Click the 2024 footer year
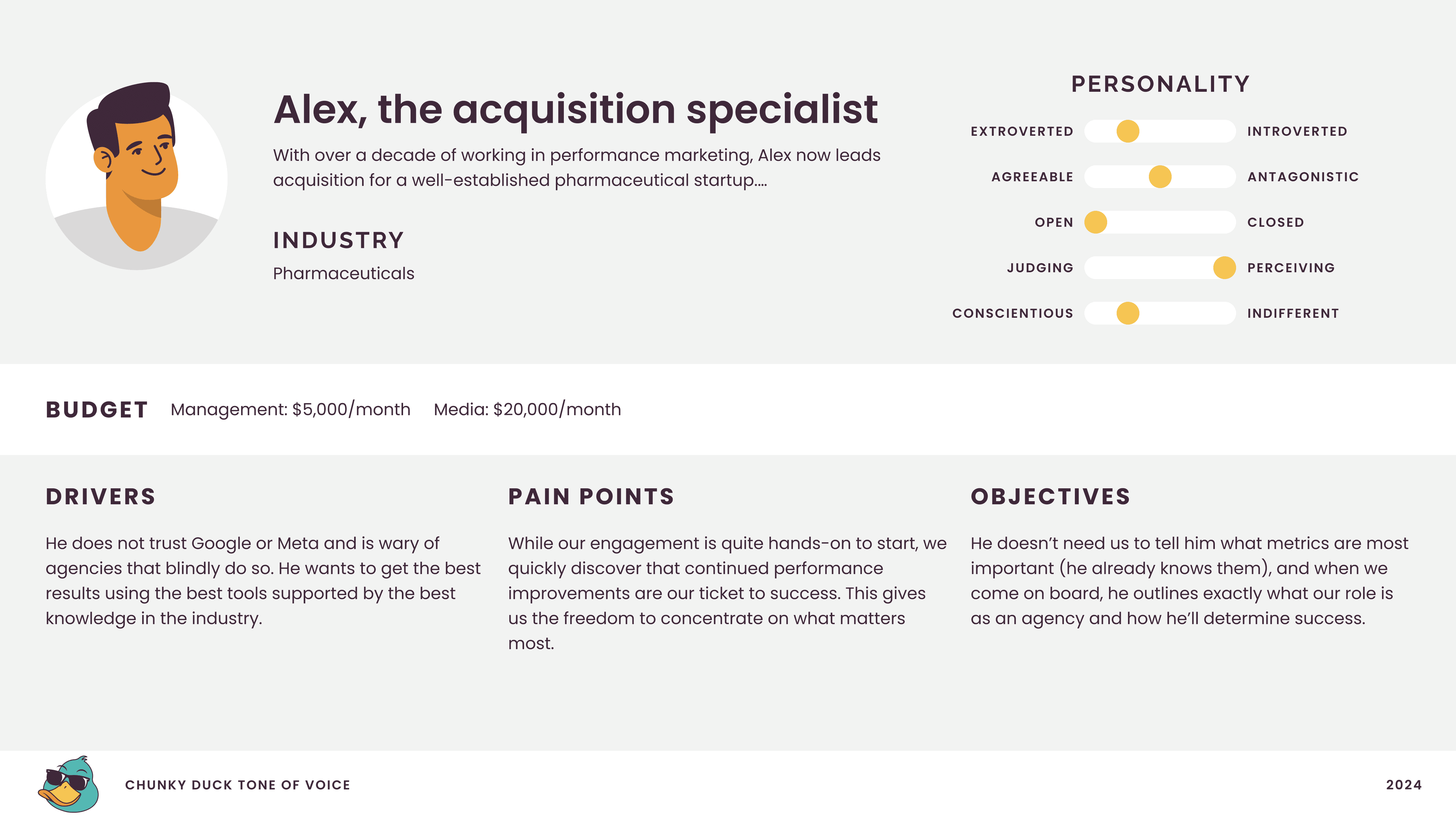The image size is (1456, 819). pos(1403,785)
